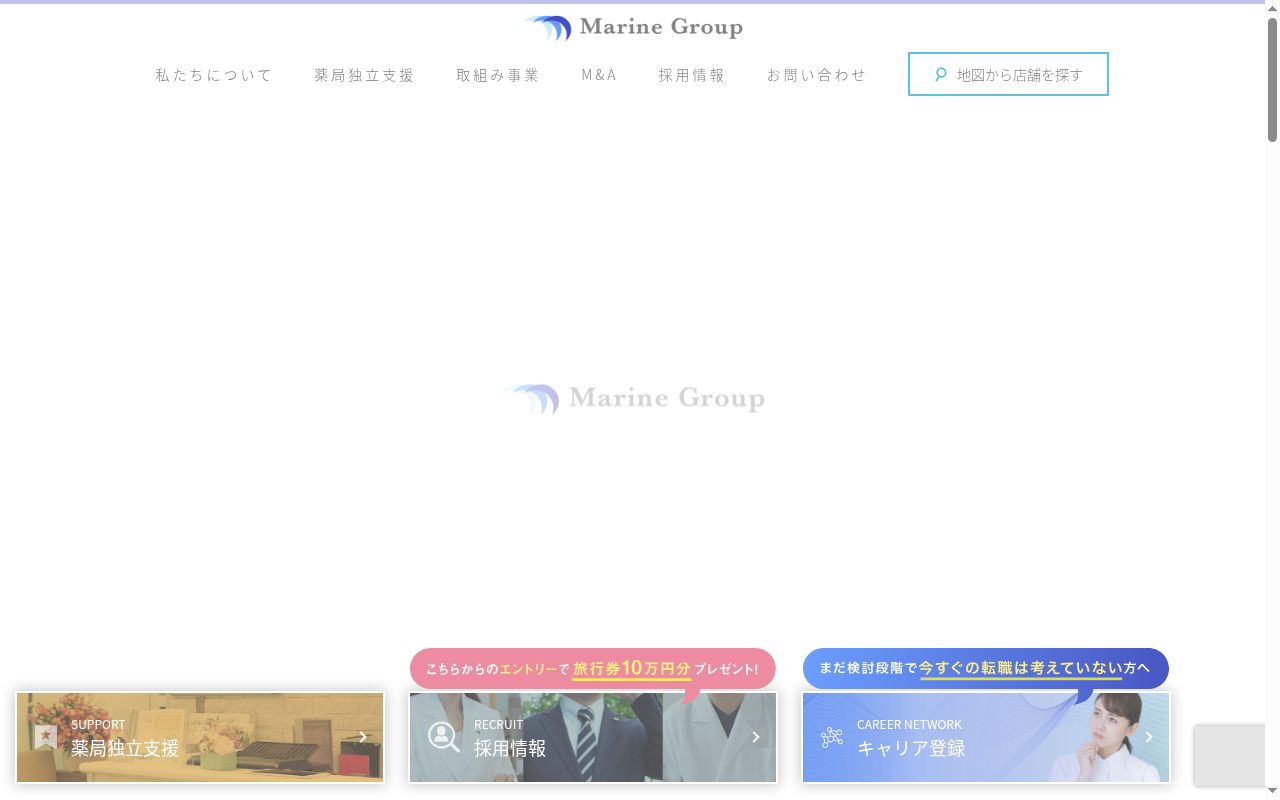This screenshot has width=1280, height=800.
Task: Click the pink 旅行券10万円分 promotion bubble
Action: (x=593, y=669)
